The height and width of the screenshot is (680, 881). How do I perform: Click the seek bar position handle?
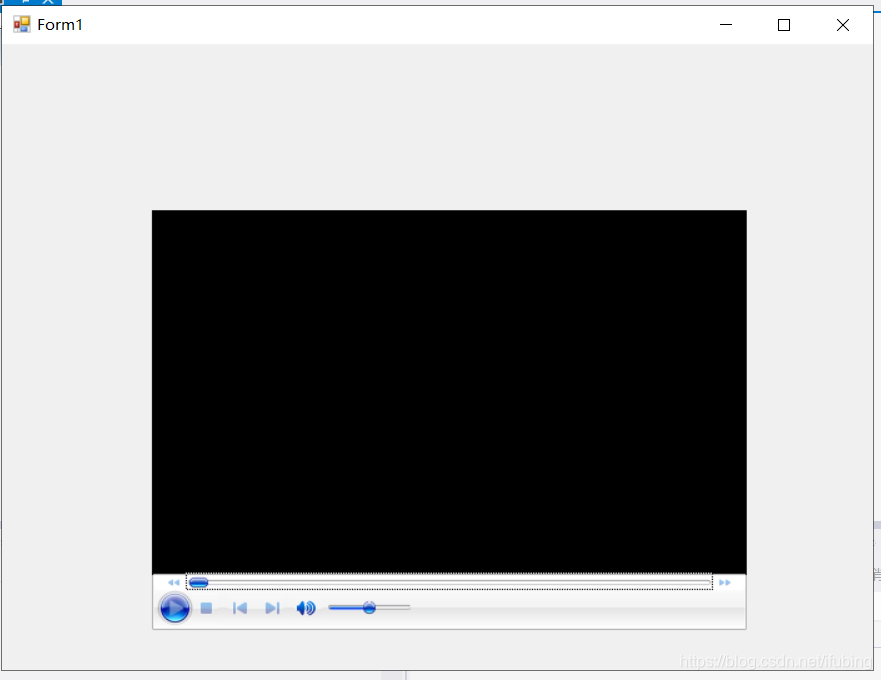(198, 583)
